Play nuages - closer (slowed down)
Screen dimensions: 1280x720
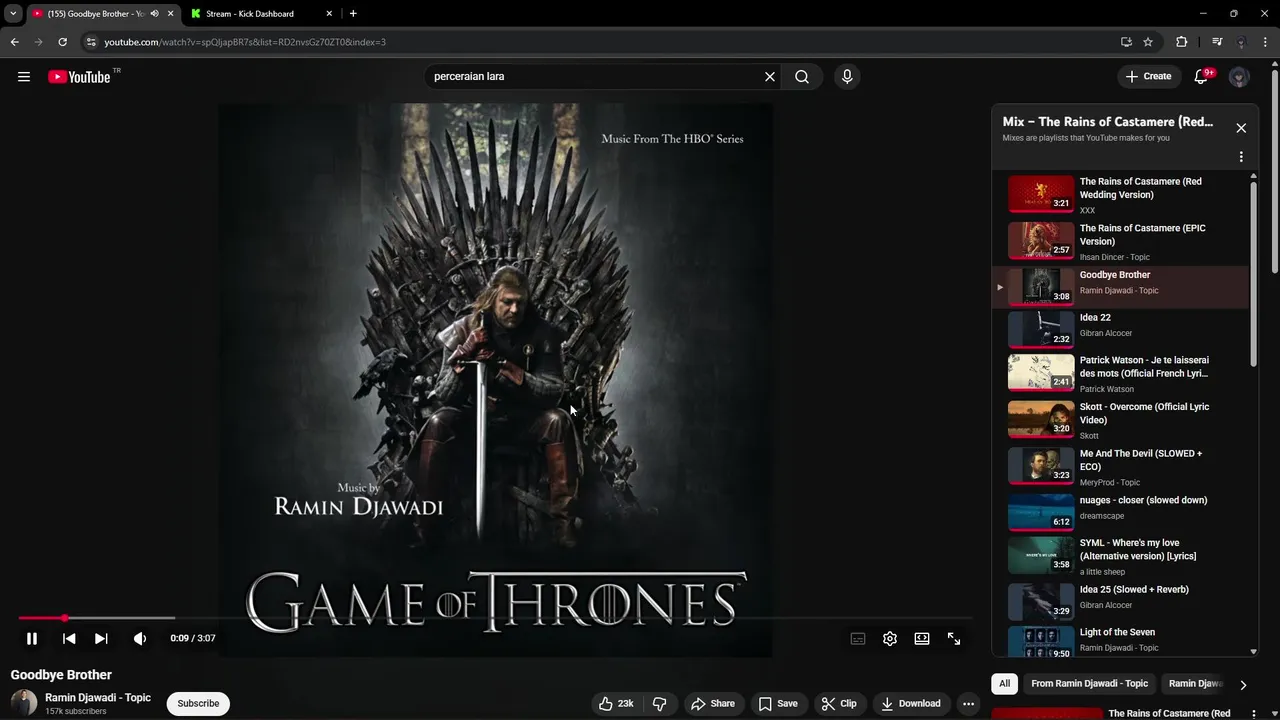click(1120, 513)
